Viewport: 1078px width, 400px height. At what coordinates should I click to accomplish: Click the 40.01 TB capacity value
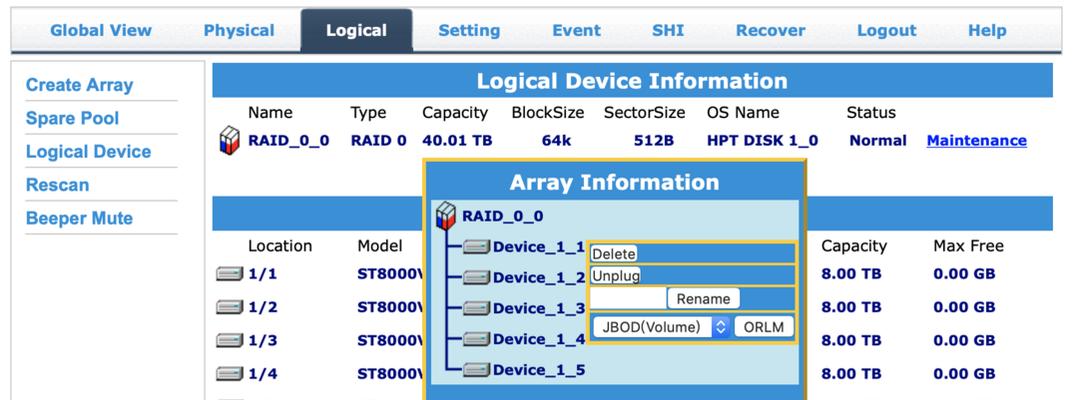tap(457, 140)
